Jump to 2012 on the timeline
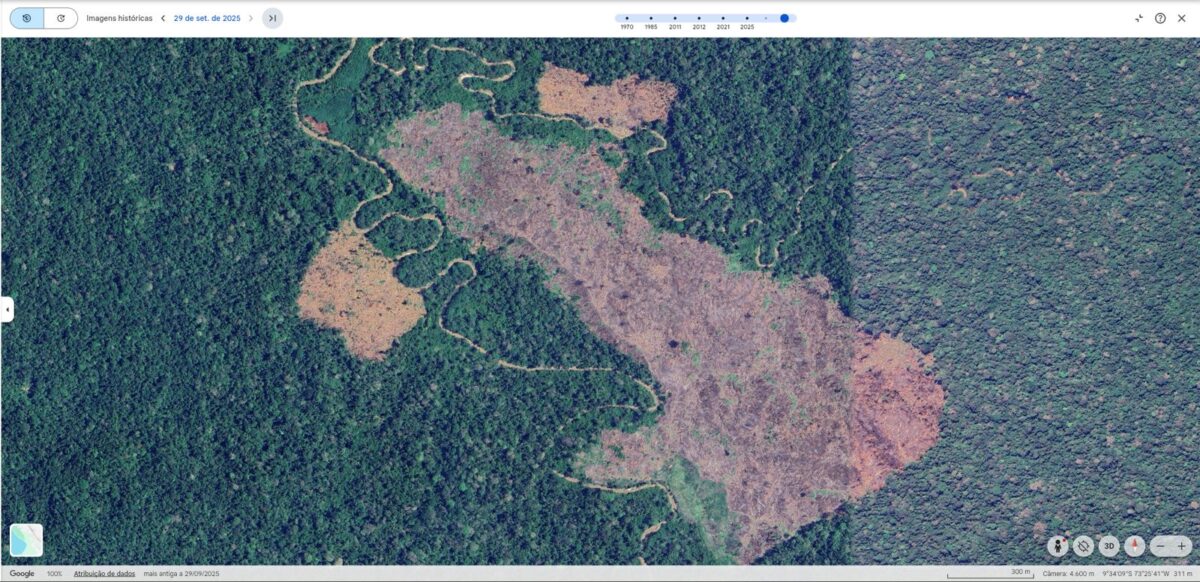 (x=699, y=18)
